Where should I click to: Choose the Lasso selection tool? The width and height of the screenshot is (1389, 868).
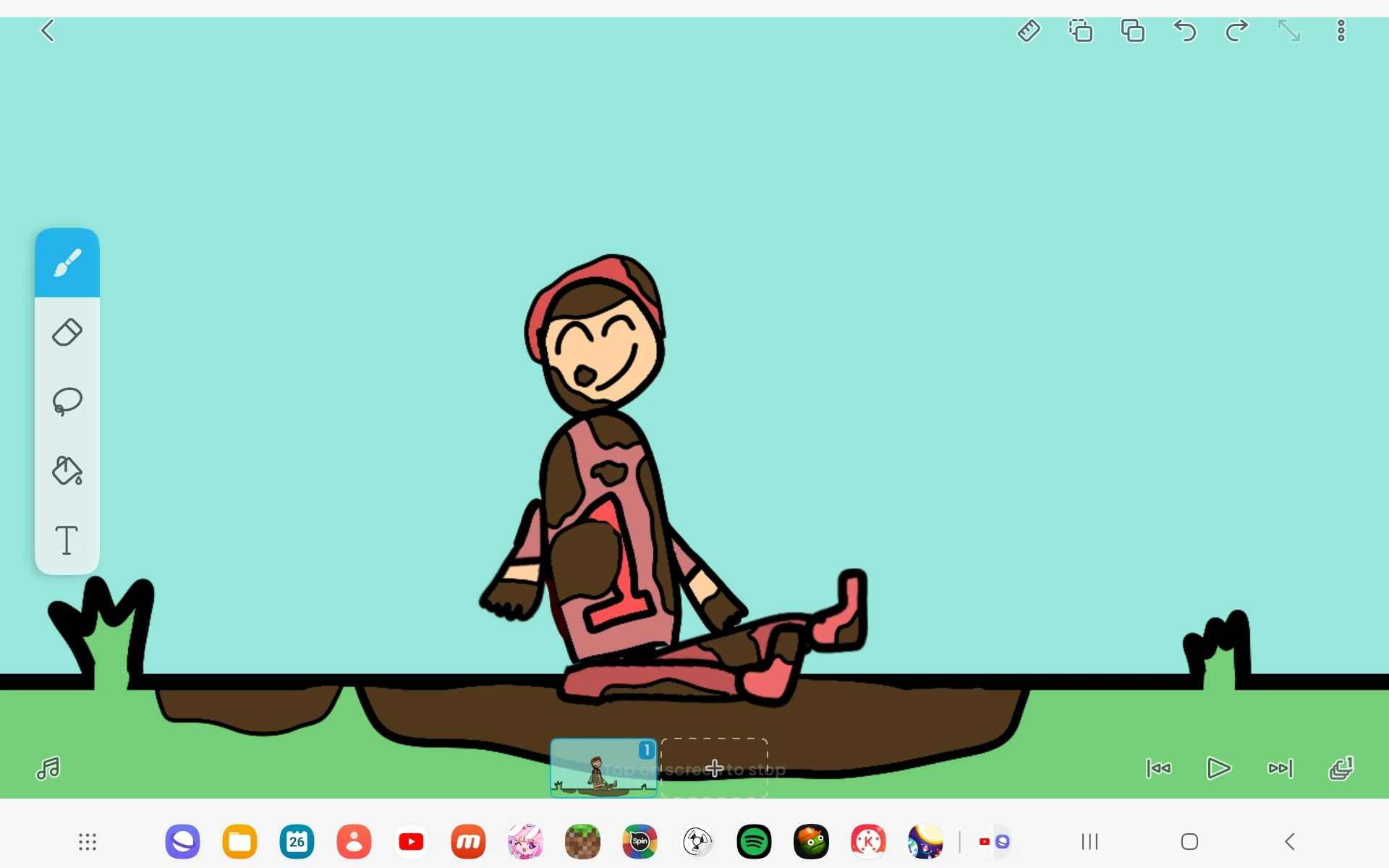coord(67,401)
